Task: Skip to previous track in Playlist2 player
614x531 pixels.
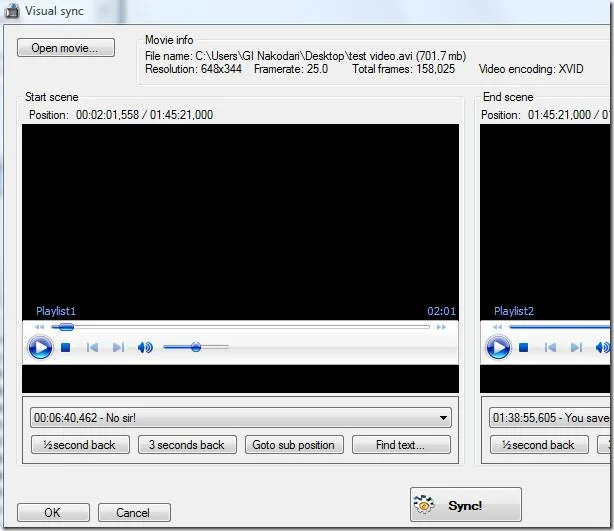Action: (x=550, y=347)
